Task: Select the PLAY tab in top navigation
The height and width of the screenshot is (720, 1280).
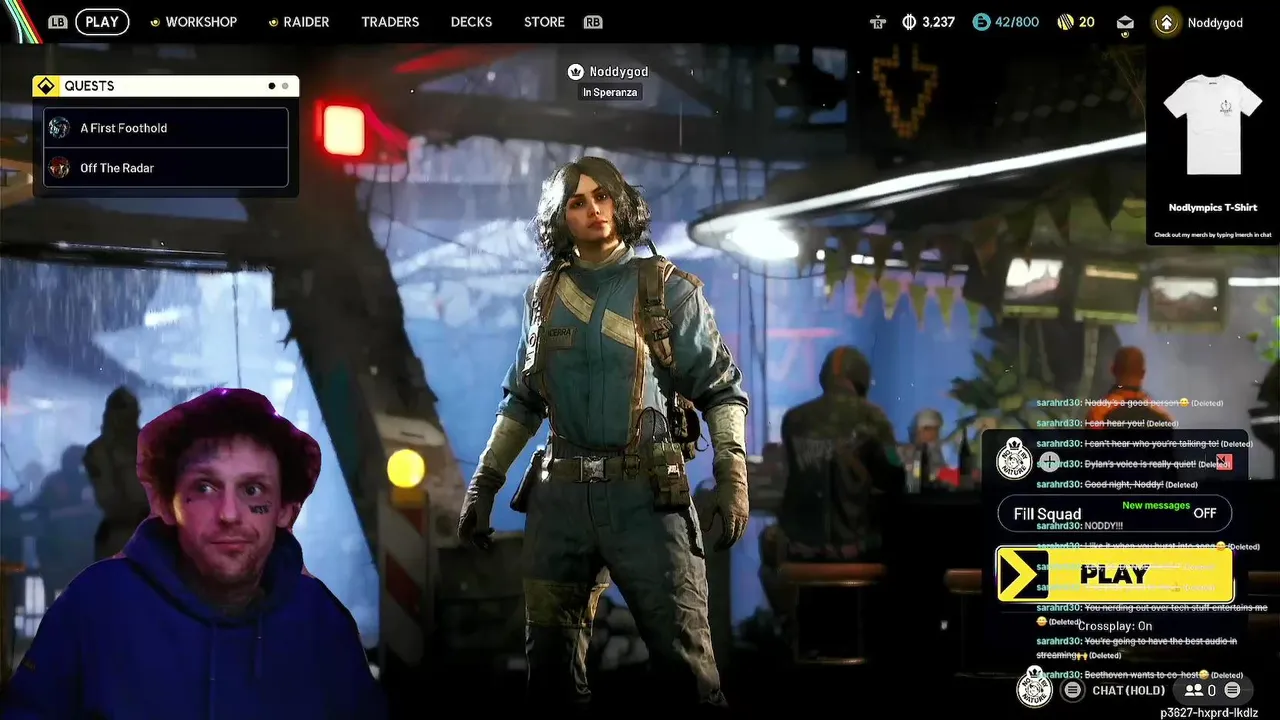Action: pos(102,22)
